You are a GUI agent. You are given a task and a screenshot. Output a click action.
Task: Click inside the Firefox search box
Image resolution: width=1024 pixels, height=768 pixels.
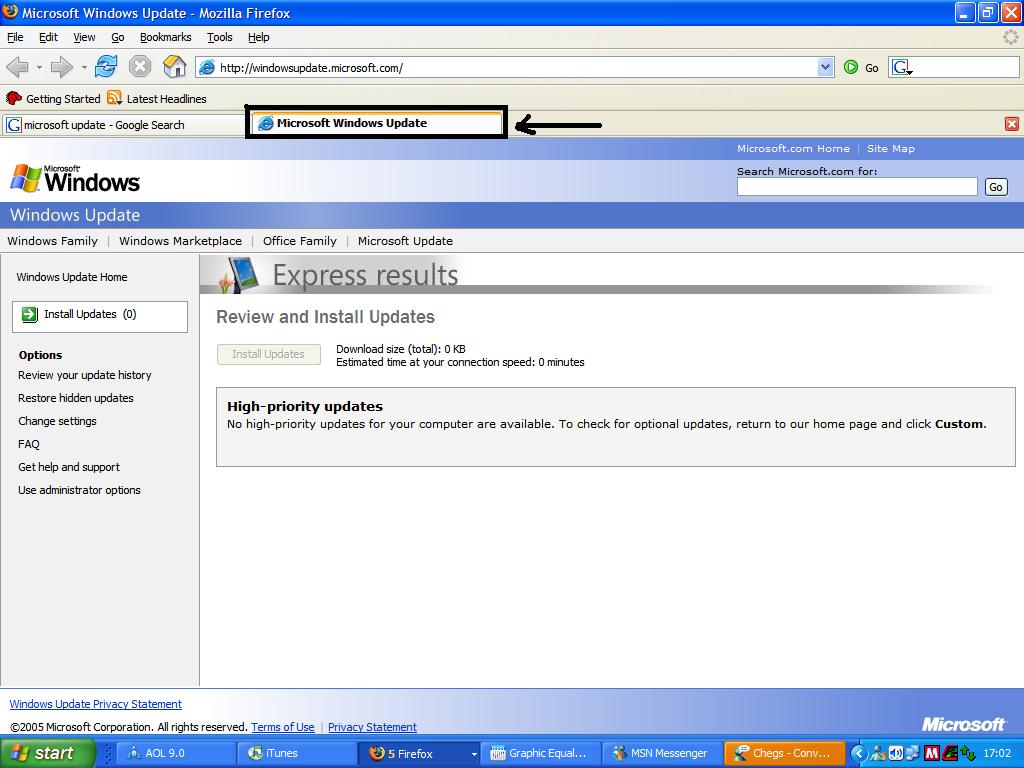[x=965, y=67]
